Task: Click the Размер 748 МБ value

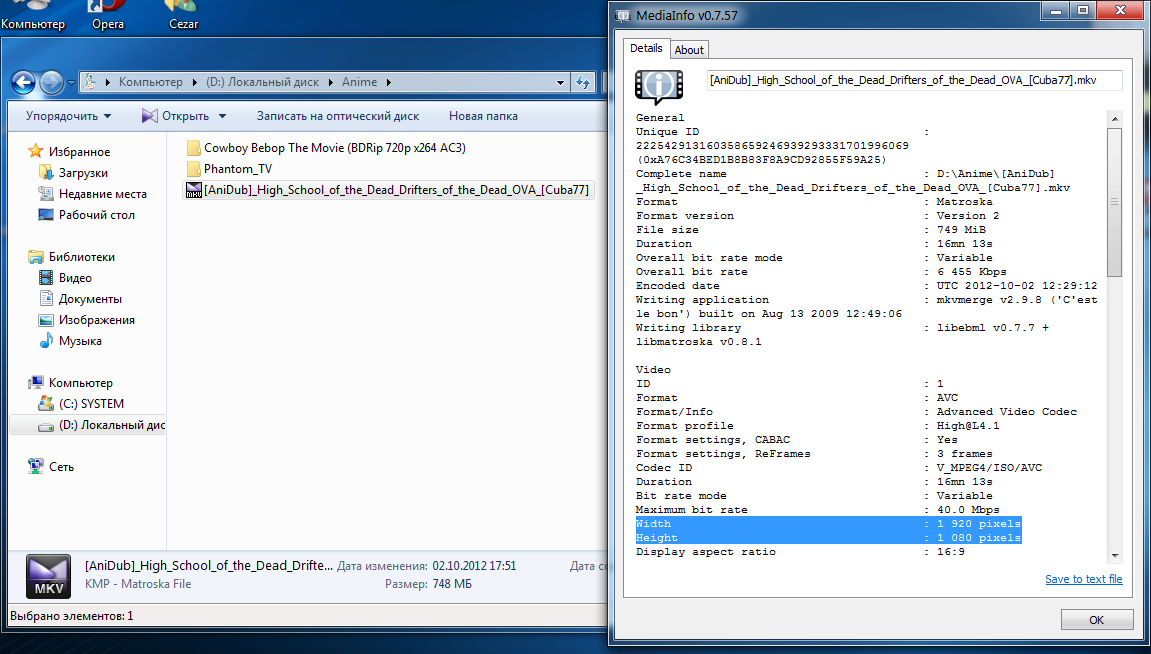Action: point(451,584)
